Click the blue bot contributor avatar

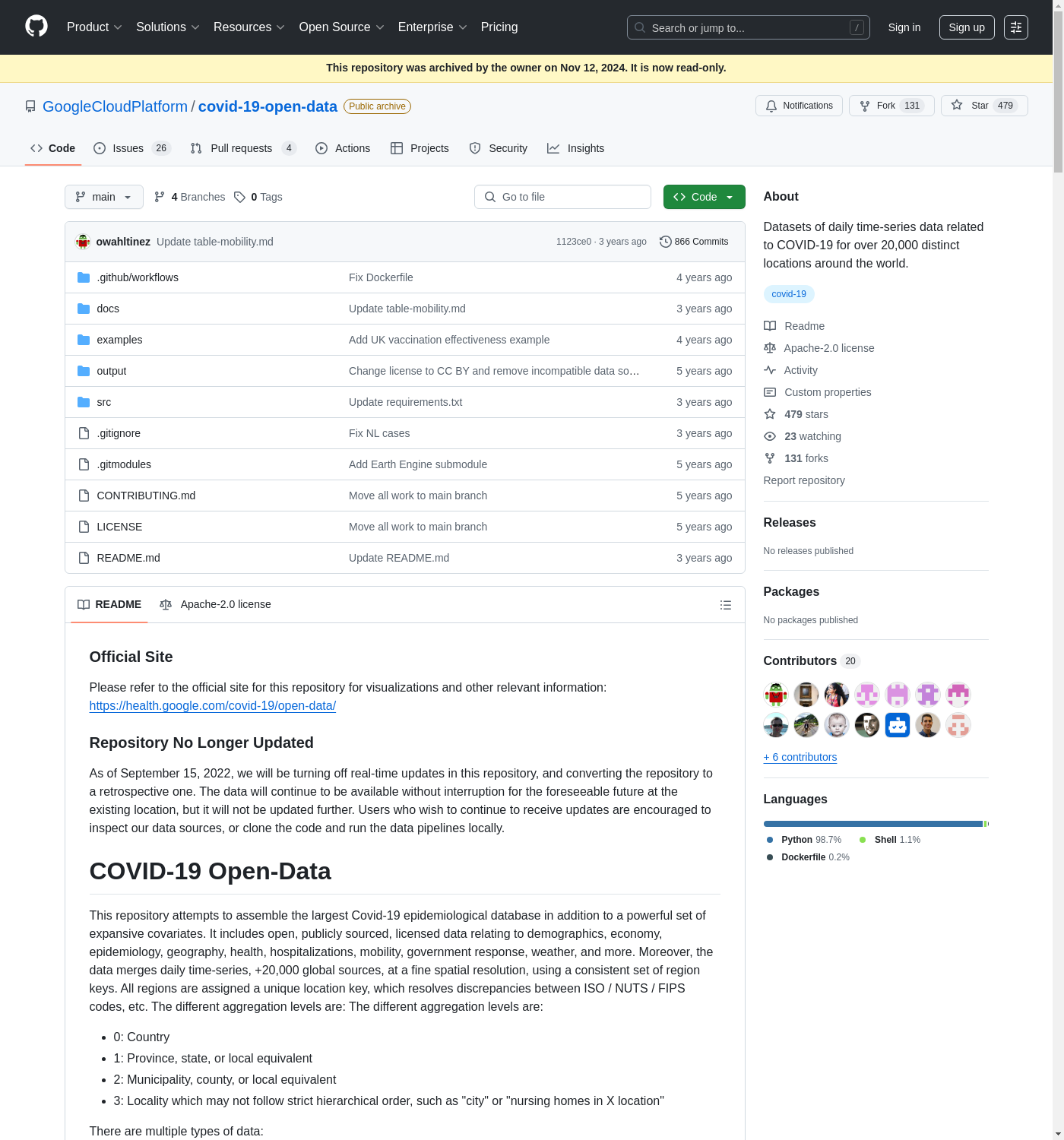point(898,725)
